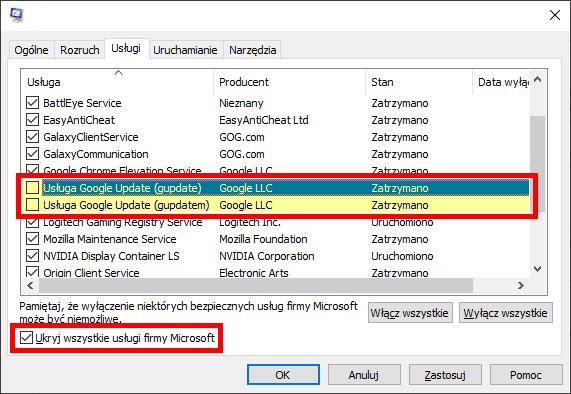
Task: Click the Logitech Inc. producer cell
Action: [x=250, y=222]
